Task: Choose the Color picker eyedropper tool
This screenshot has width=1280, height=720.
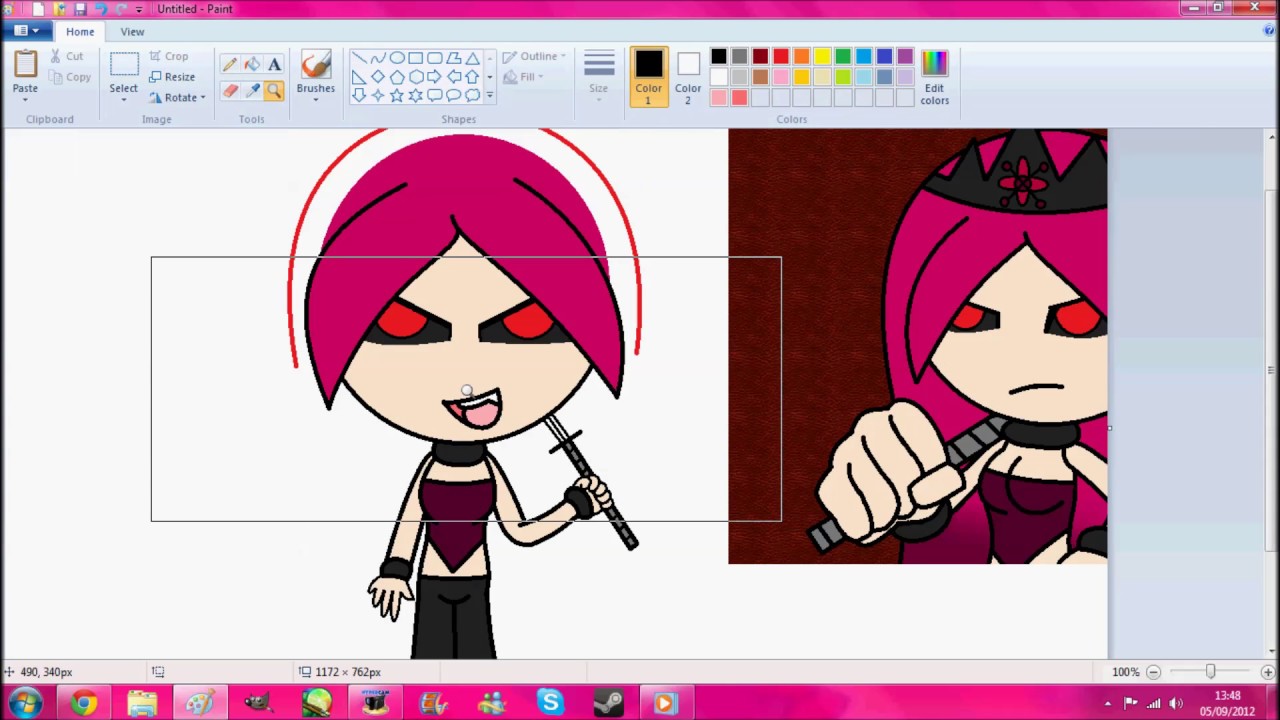Action: pyautogui.click(x=252, y=91)
